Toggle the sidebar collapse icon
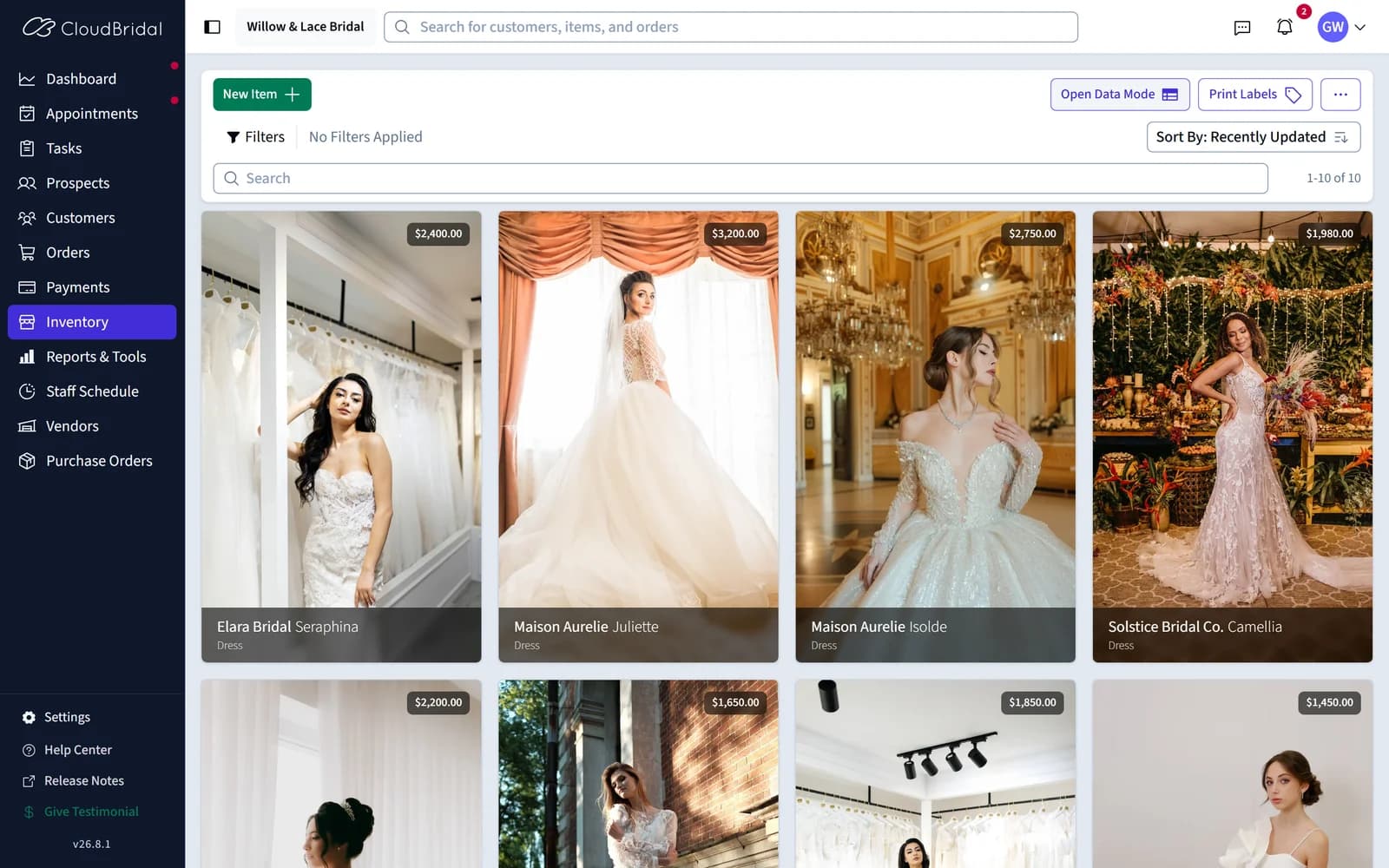The width and height of the screenshot is (1389, 868). pos(212,27)
